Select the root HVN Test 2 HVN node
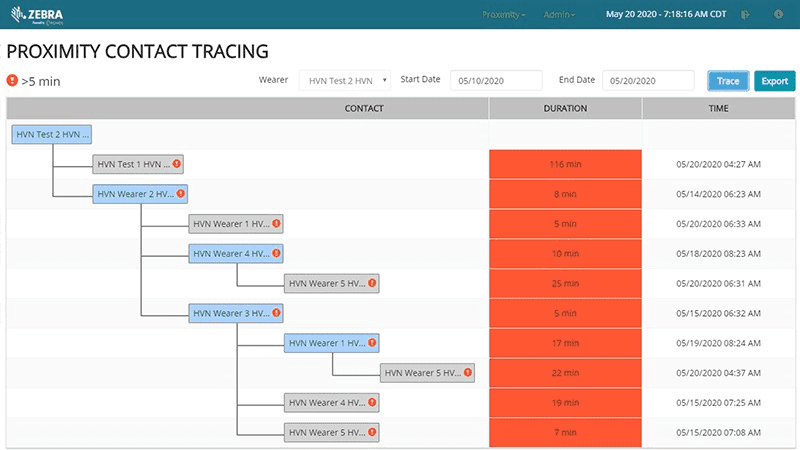The width and height of the screenshot is (800, 450). [51, 134]
